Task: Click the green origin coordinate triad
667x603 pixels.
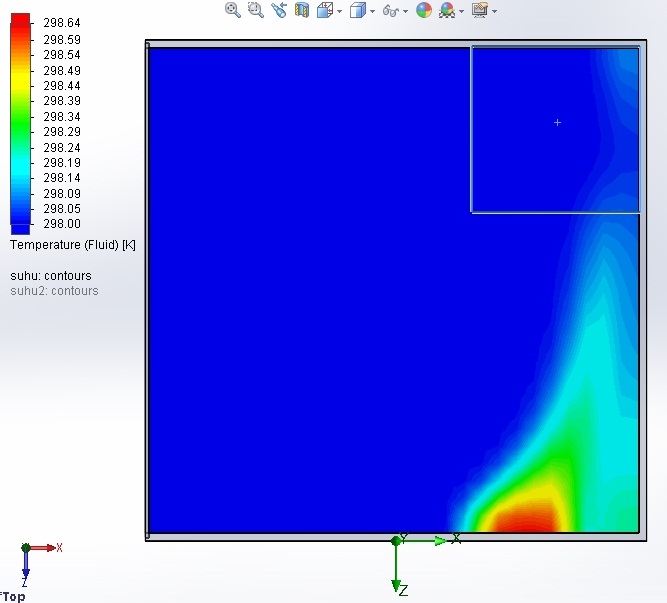Action: (x=425, y=563)
